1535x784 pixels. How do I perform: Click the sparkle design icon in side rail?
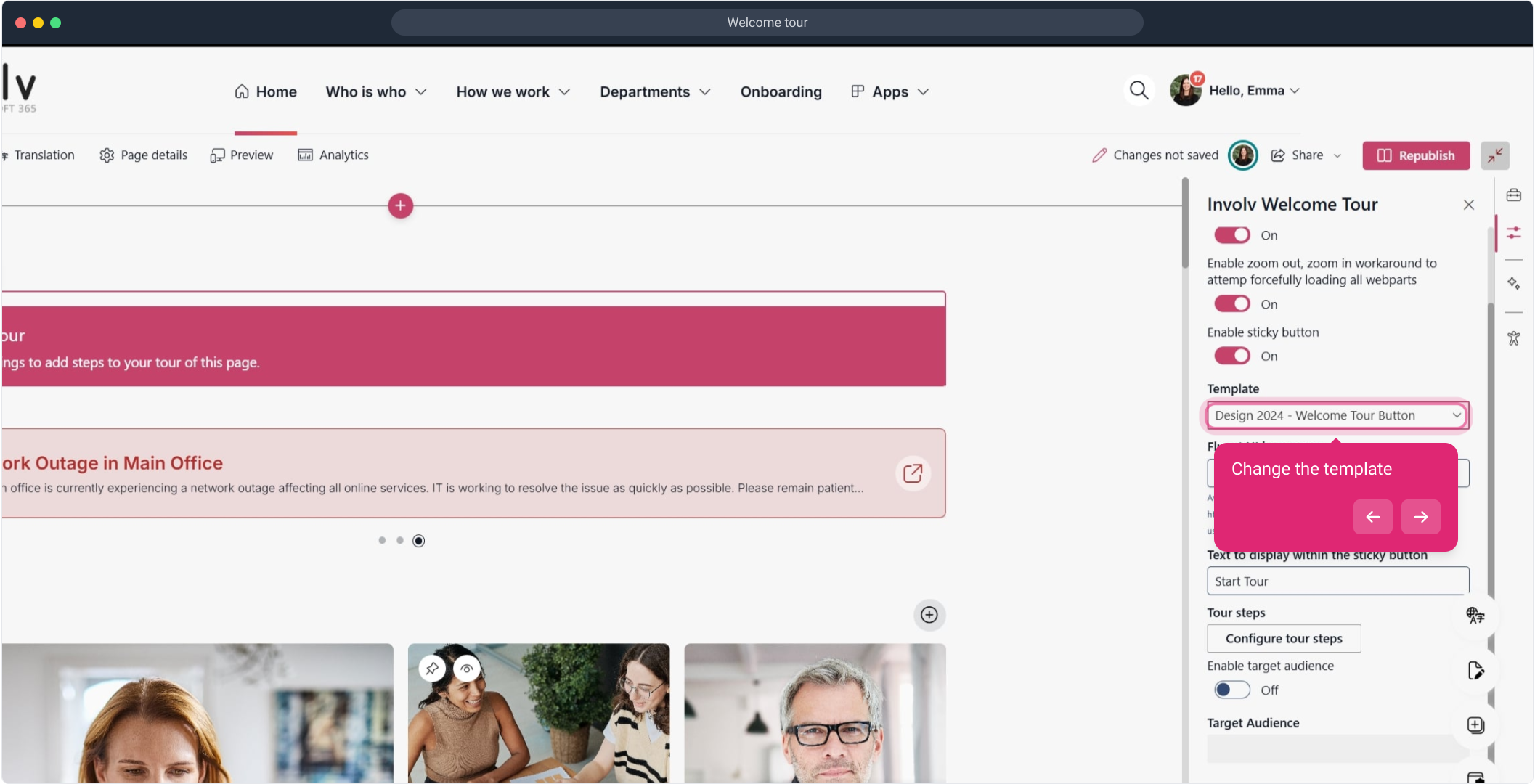tap(1513, 283)
